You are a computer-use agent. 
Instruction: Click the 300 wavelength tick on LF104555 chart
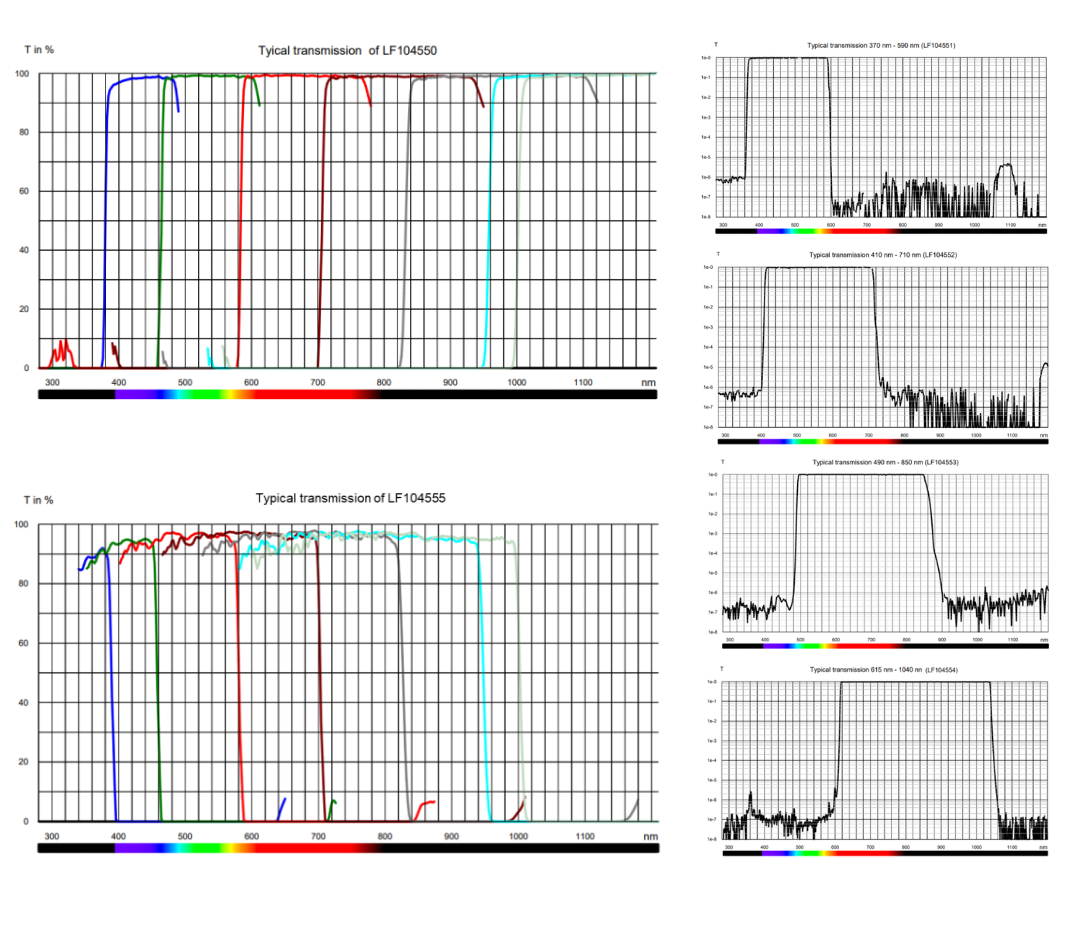tap(52, 836)
